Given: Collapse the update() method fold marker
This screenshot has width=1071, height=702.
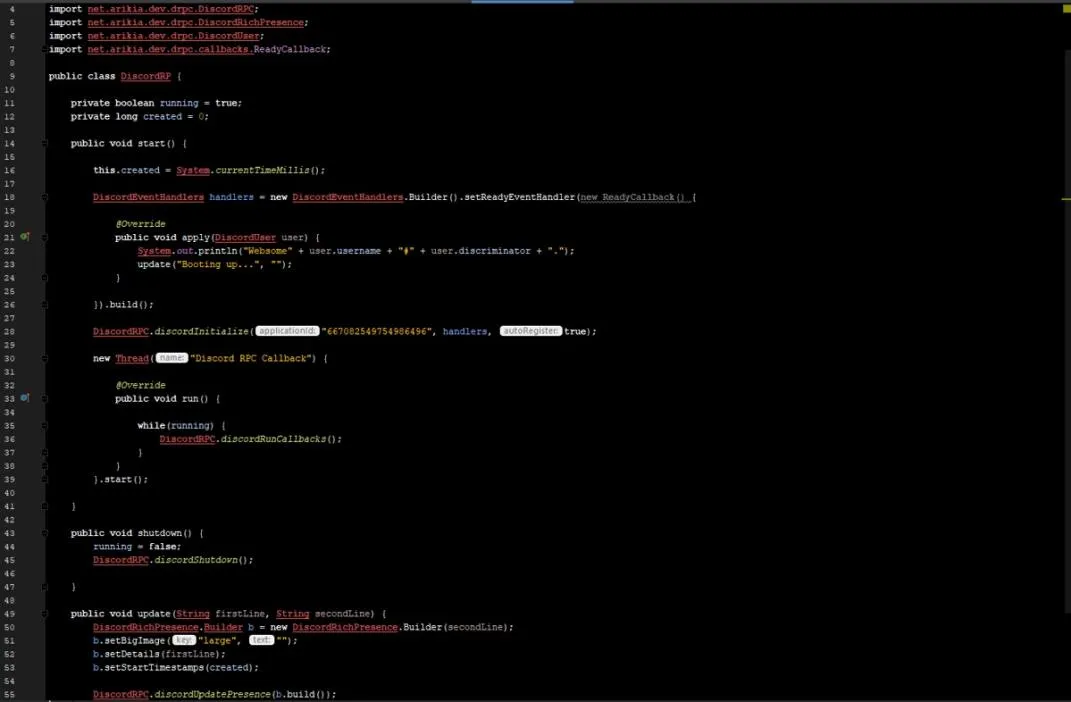Looking at the screenshot, I should coord(45,613).
